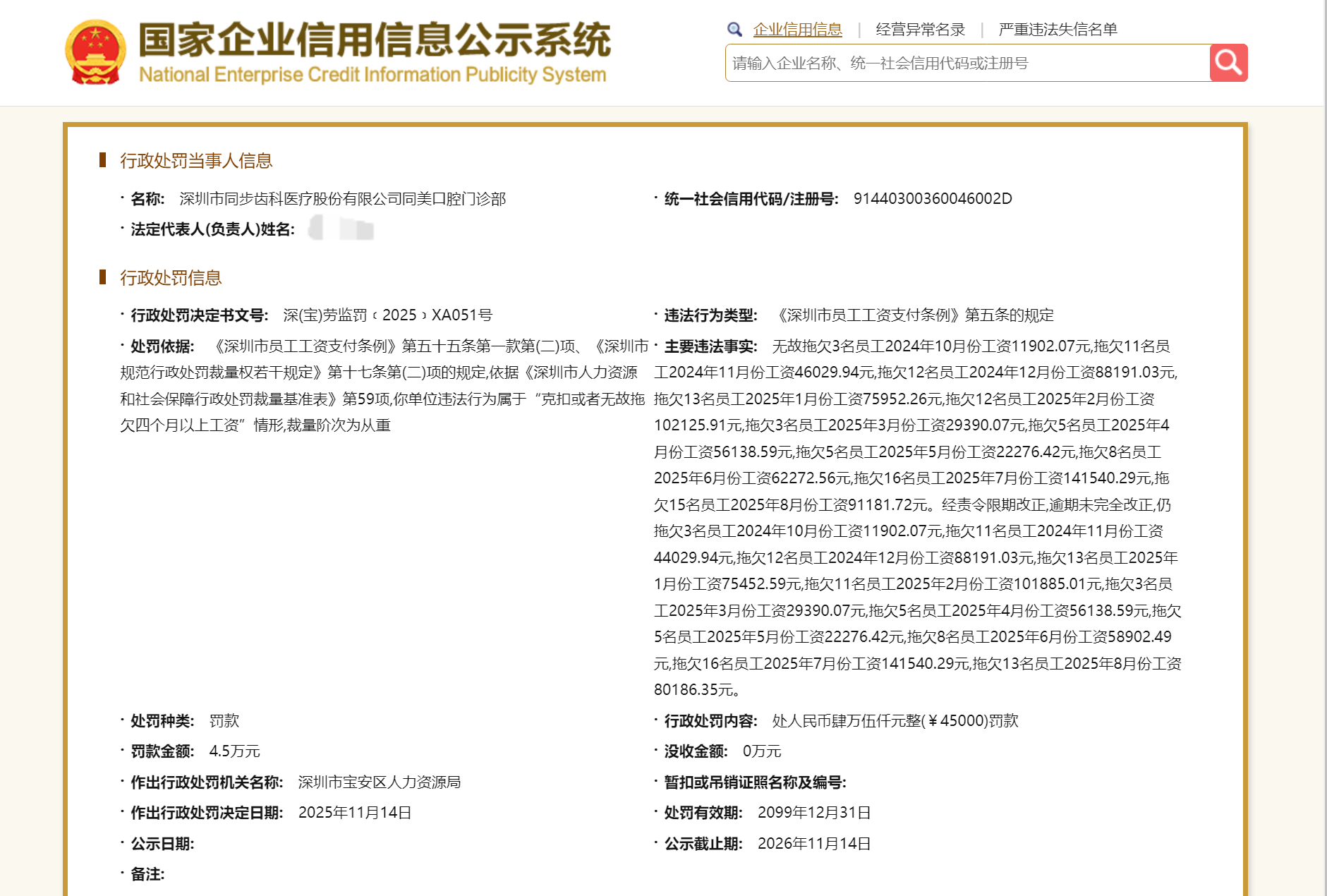Click the 统一社会信用代码/注册号 label

751,199
